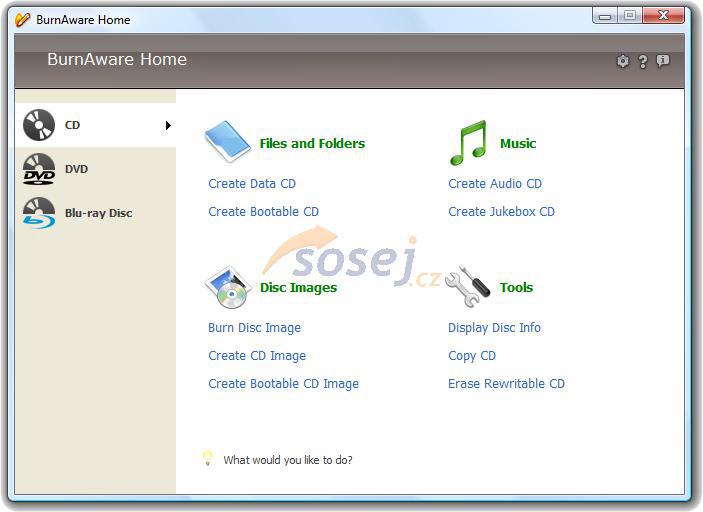The image size is (703, 512).
Task: Click the wrench and screwdriver Tools icon
Action: click(x=468, y=286)
